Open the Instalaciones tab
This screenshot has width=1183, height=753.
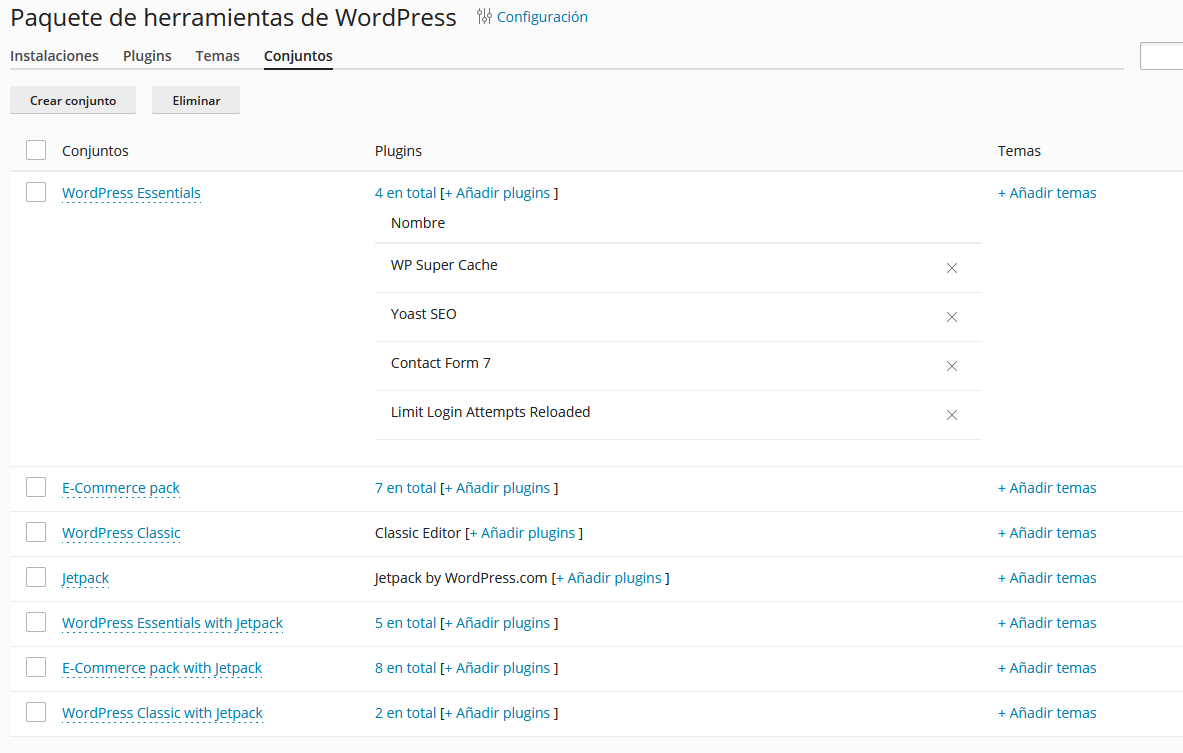tap(54, 56)
